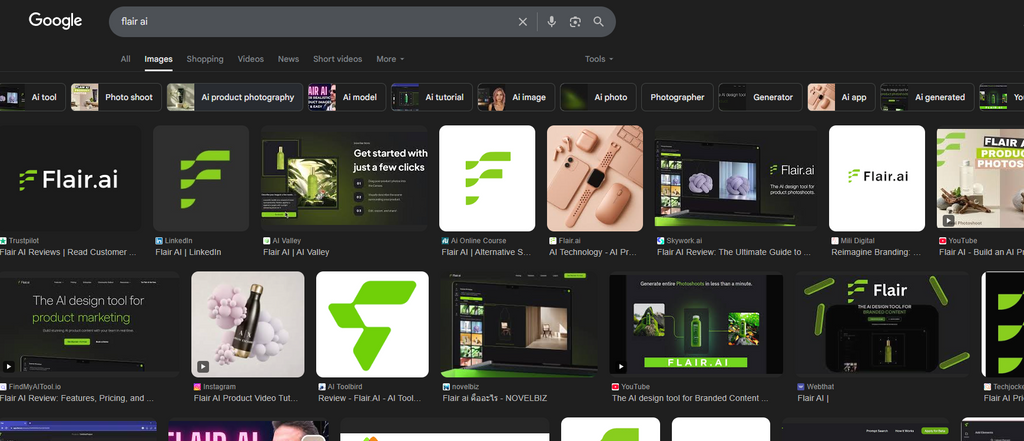Open 'Flair AI Review: Features, Pricing' link
Viewport: 1024px width, 441px height.
click(77, 398)
